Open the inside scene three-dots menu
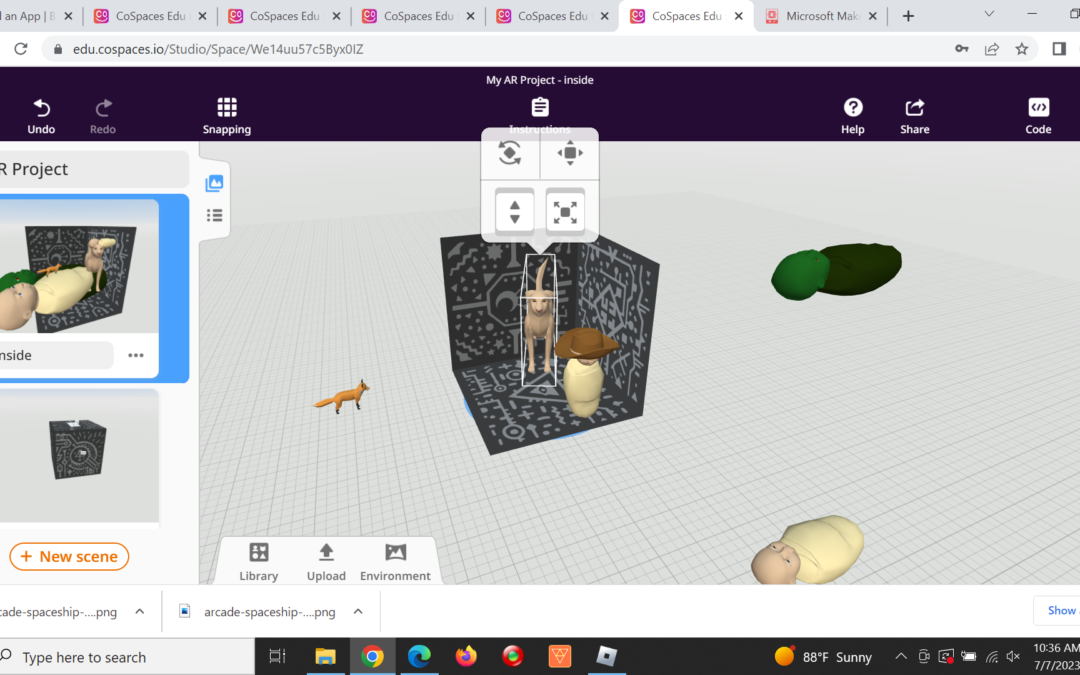This screenshot has height=675, width=1080. pyautogui.click(x=136, y=355)
